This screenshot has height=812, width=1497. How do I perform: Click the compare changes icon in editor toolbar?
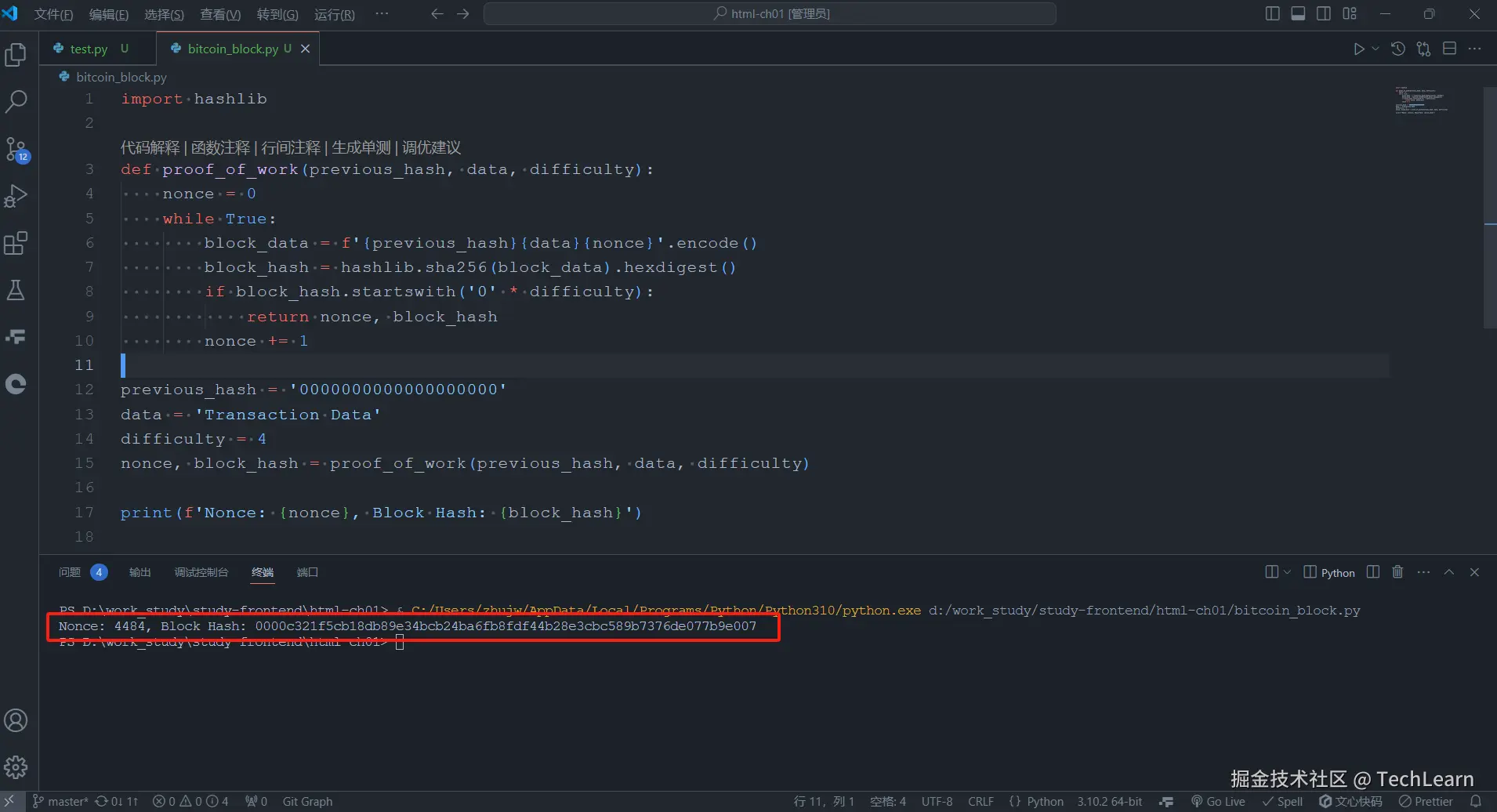click(1424, 49)
